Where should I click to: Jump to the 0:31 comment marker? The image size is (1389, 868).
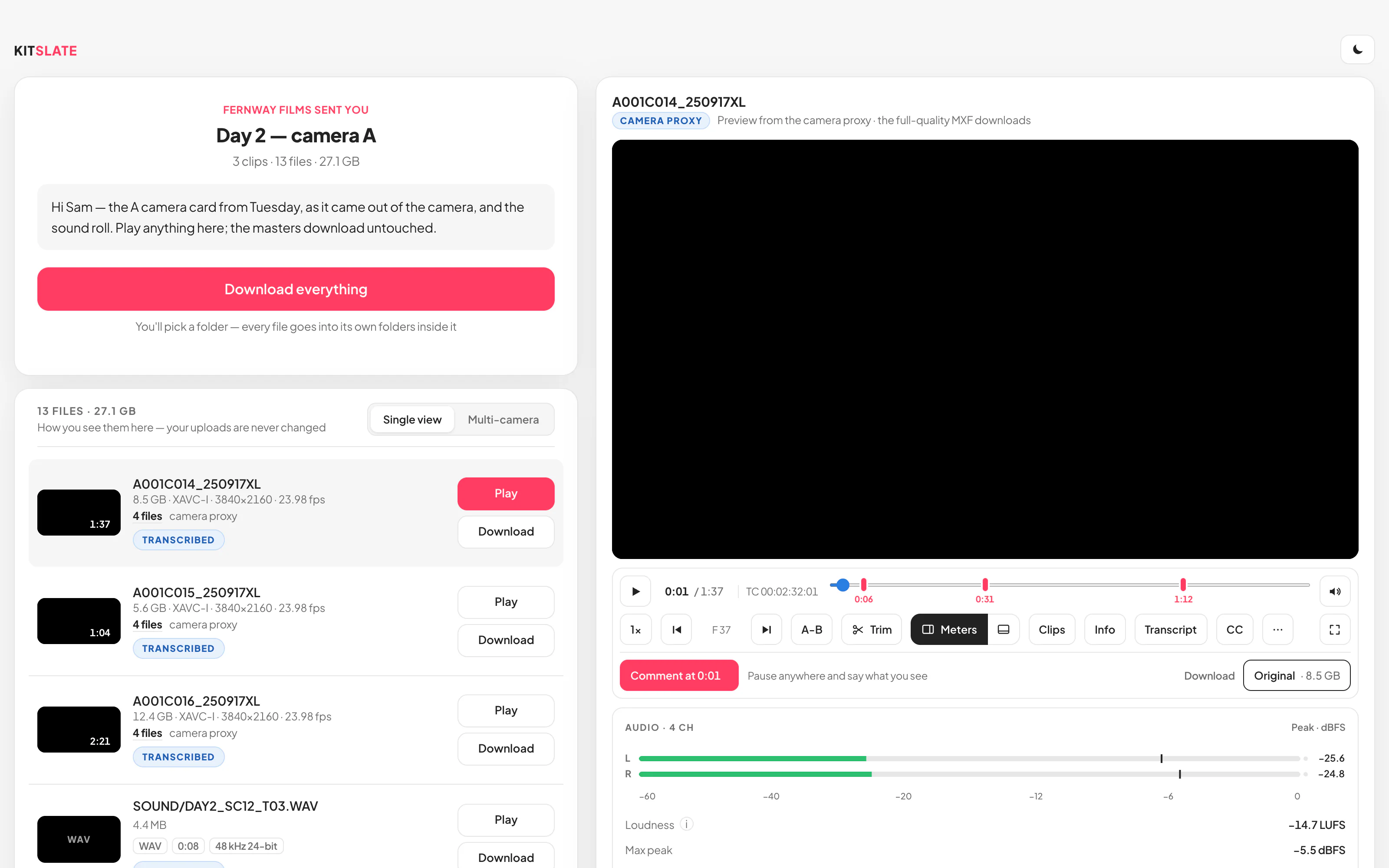click(985, 585)
